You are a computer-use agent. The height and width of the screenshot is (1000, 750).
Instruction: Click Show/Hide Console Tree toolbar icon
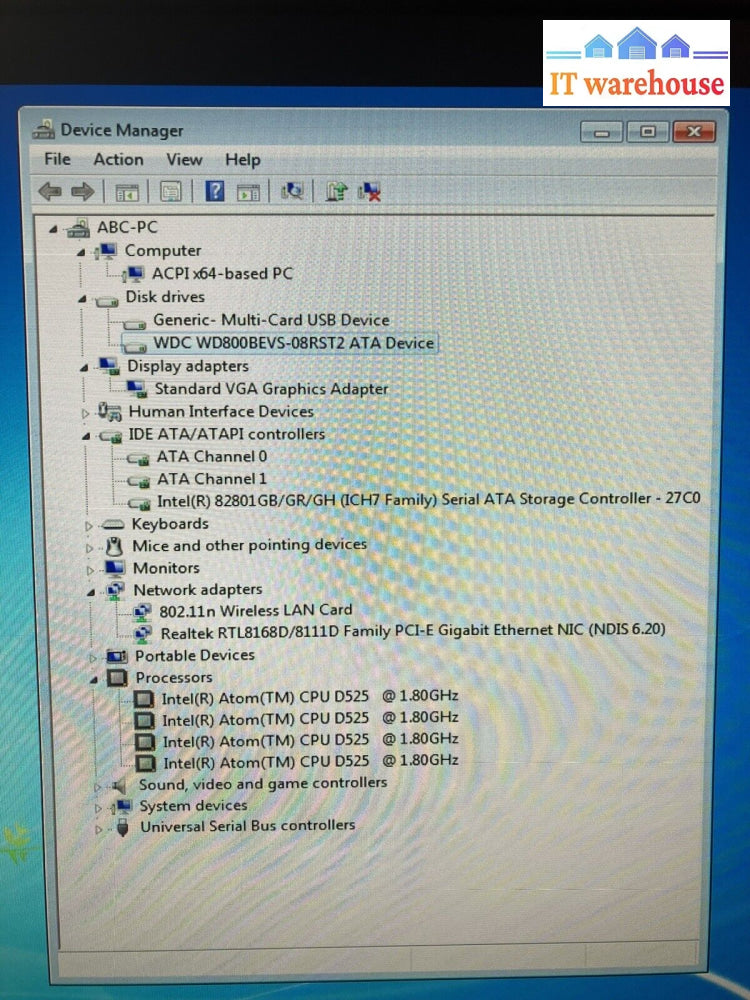pyautogui.click(x=126, y=191)
